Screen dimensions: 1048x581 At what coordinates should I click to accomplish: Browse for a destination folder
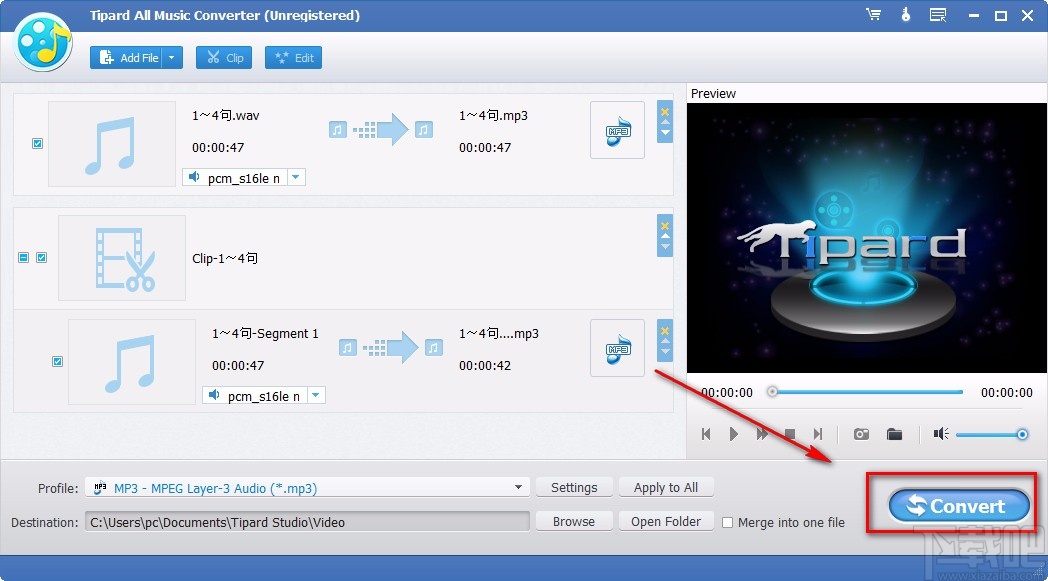(574, 521)
